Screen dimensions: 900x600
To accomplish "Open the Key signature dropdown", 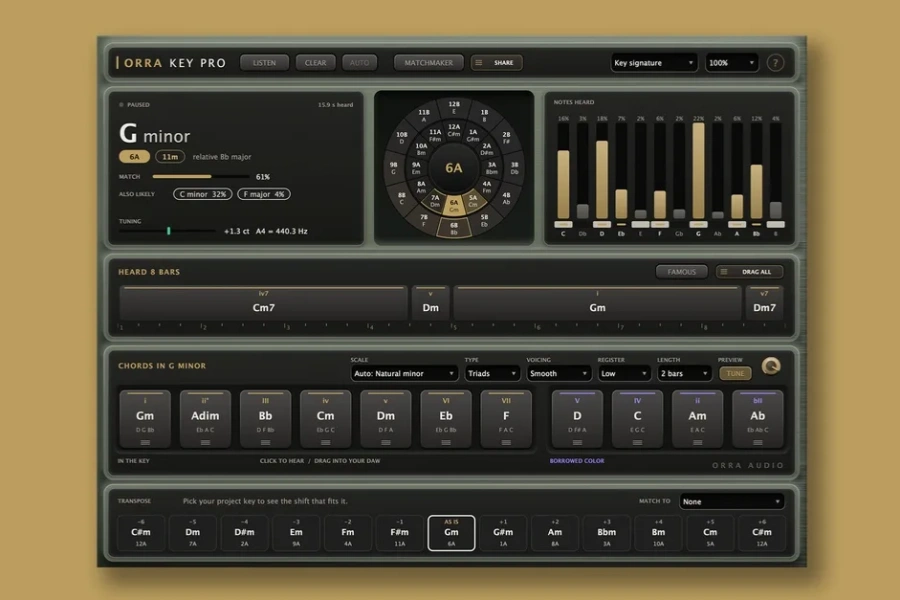I will click(x=653, y=63).
